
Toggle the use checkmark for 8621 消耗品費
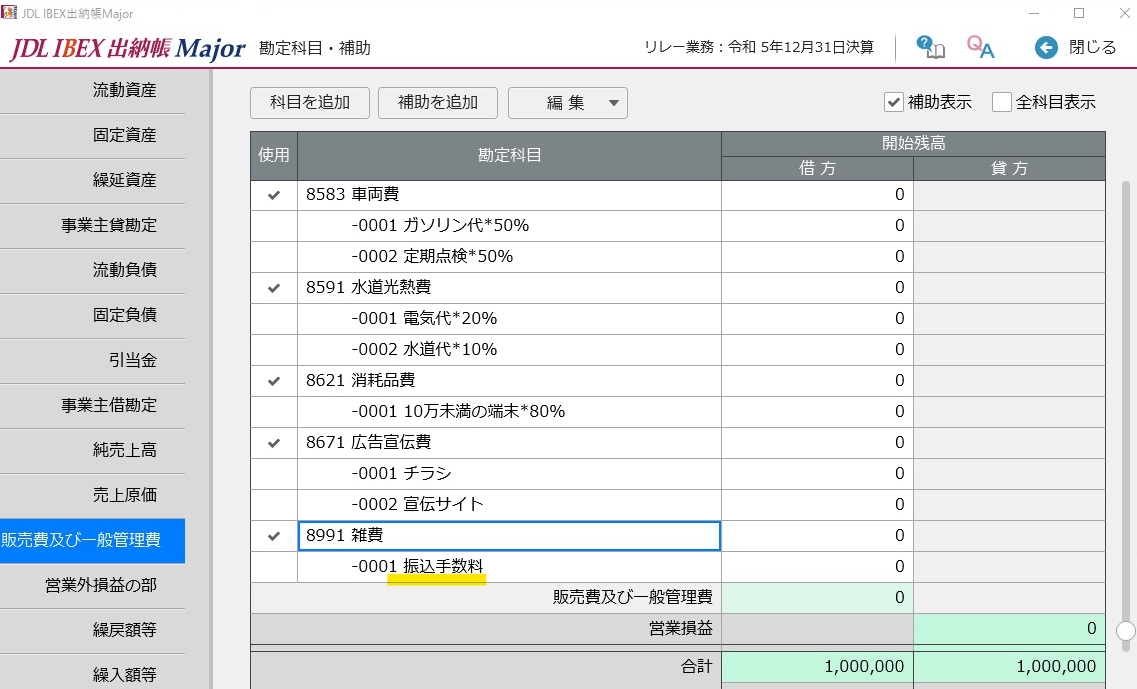[274, 381]
